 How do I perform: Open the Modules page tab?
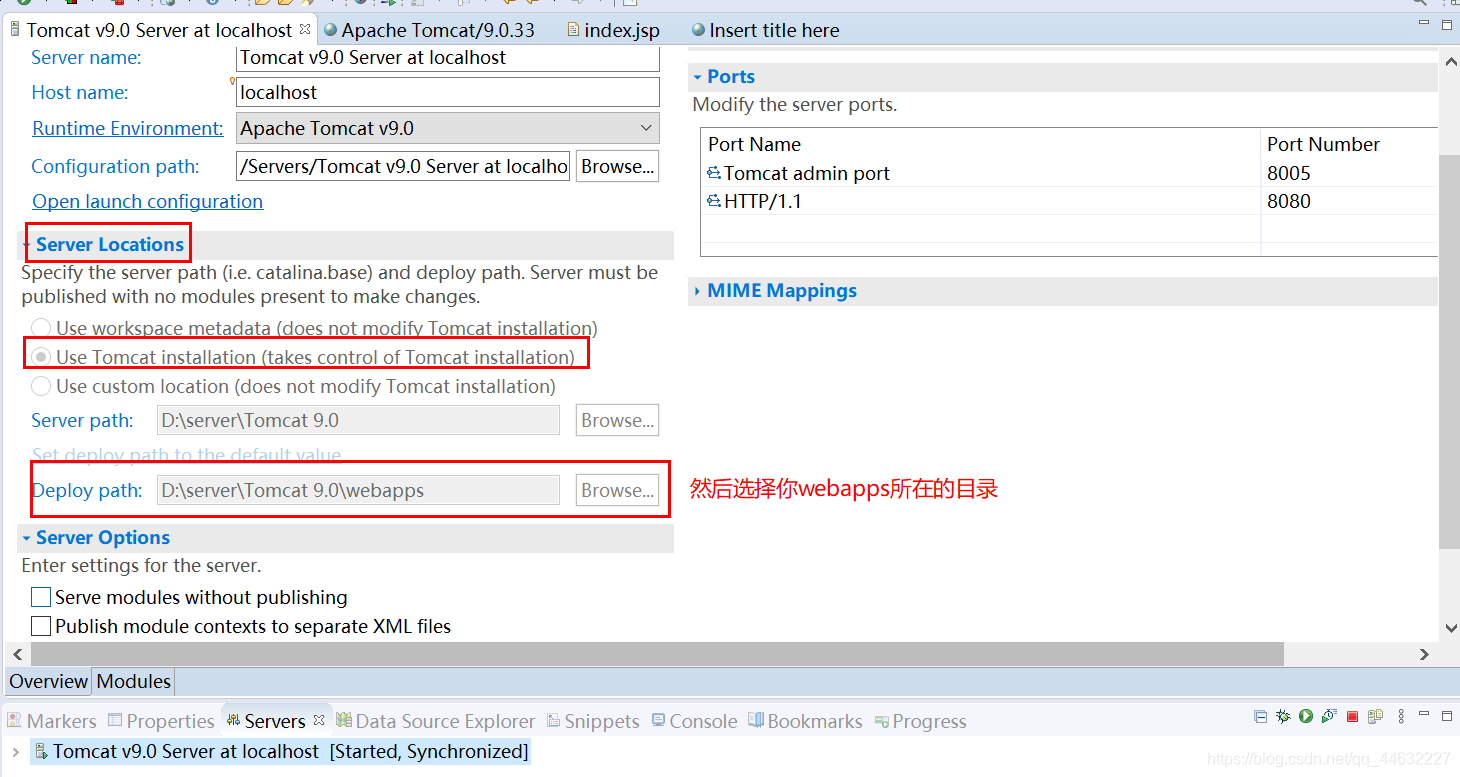(134, 681)
